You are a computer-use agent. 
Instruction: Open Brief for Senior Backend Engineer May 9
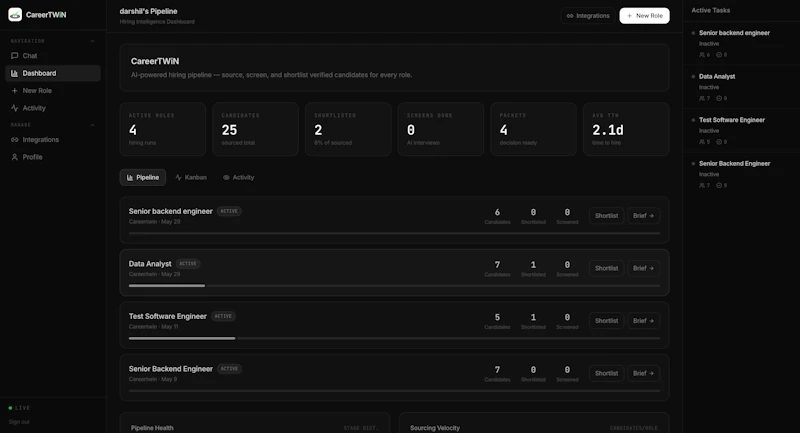643,373
